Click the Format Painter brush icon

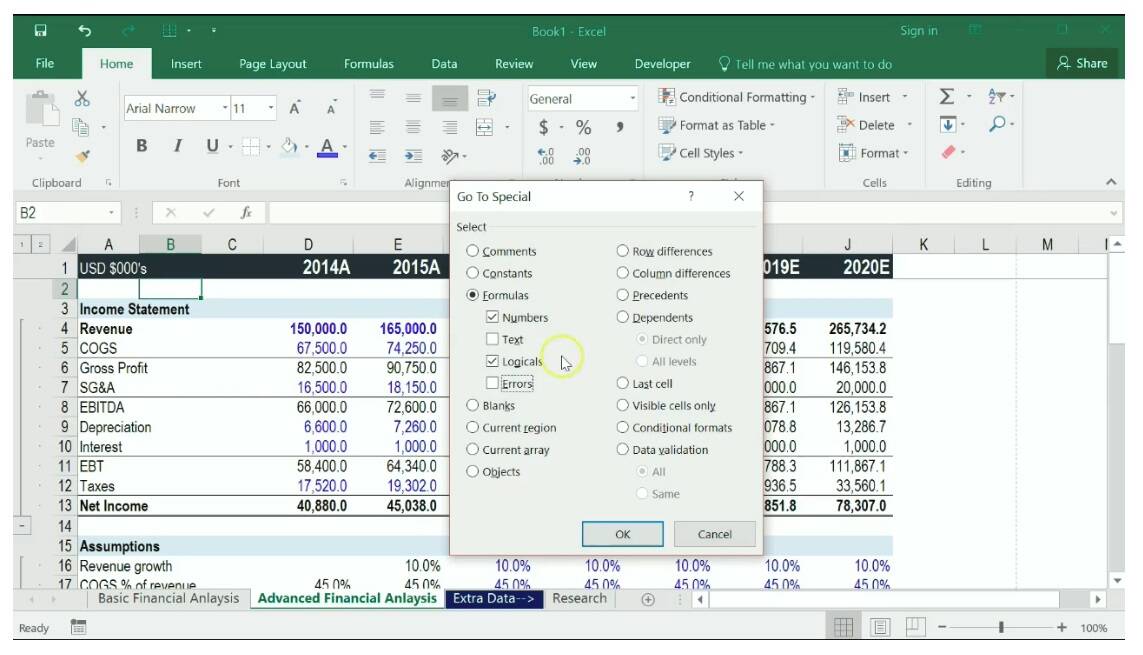(82, 155)
